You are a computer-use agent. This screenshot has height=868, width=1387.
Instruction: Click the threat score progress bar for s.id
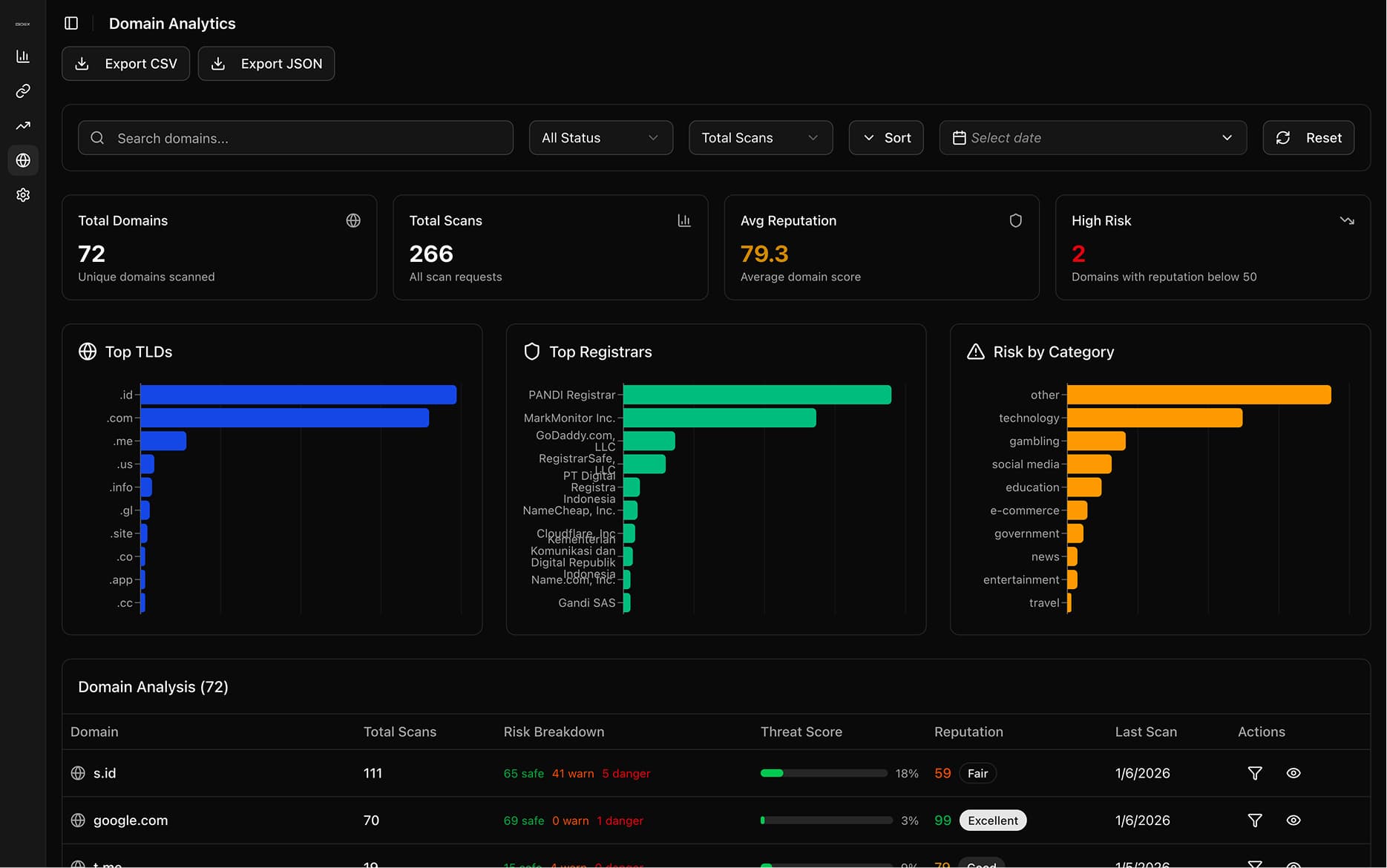coord(822,772)
